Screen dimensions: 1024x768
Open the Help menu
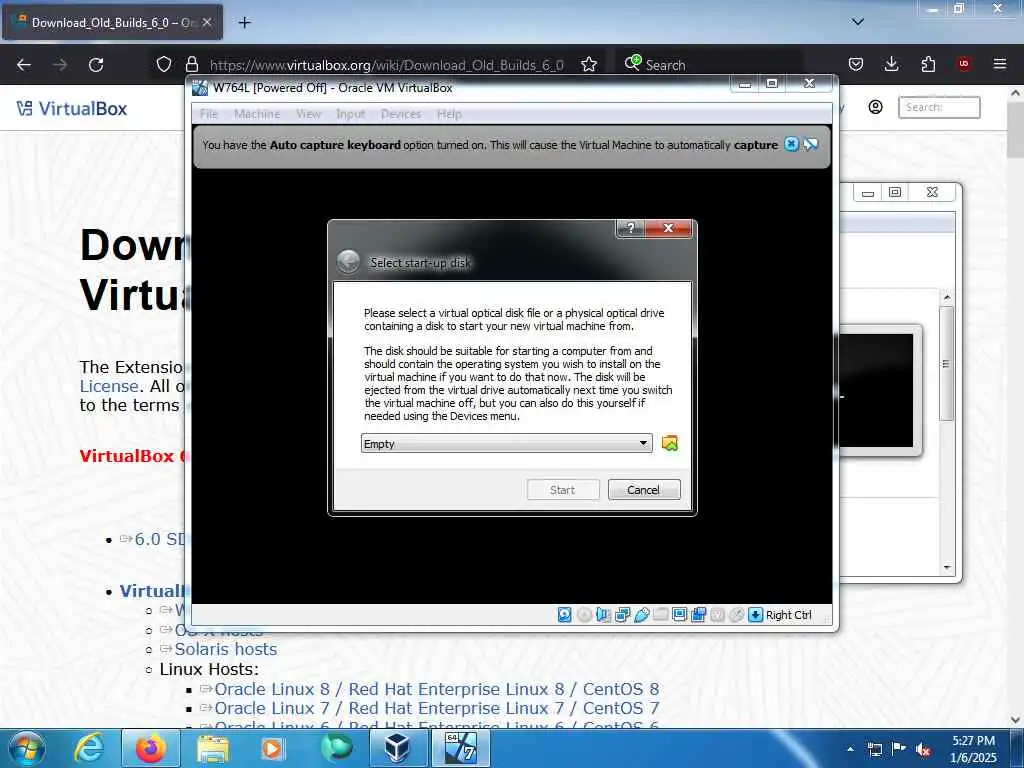[x=449, y=114]
